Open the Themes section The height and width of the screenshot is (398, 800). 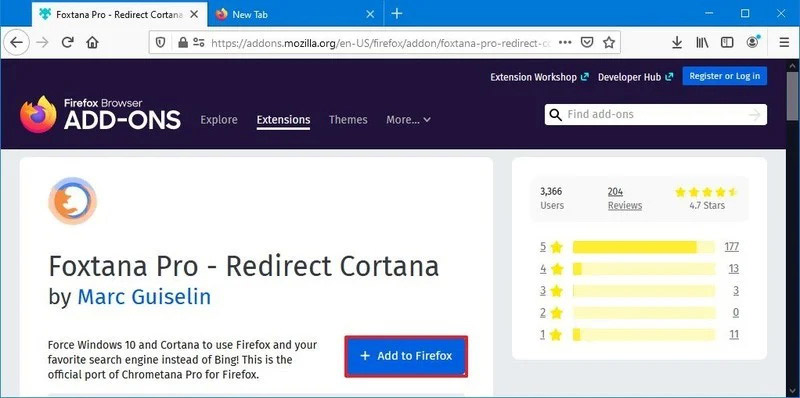348,120
